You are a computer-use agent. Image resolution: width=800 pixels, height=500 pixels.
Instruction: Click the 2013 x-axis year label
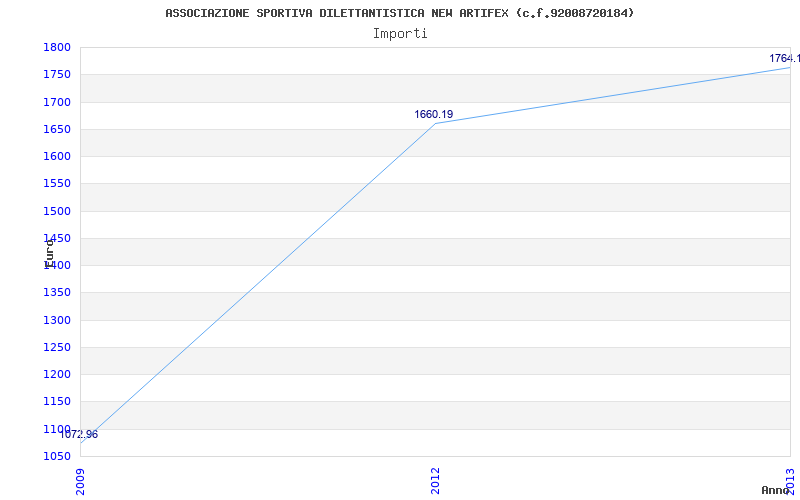point(790,481)
